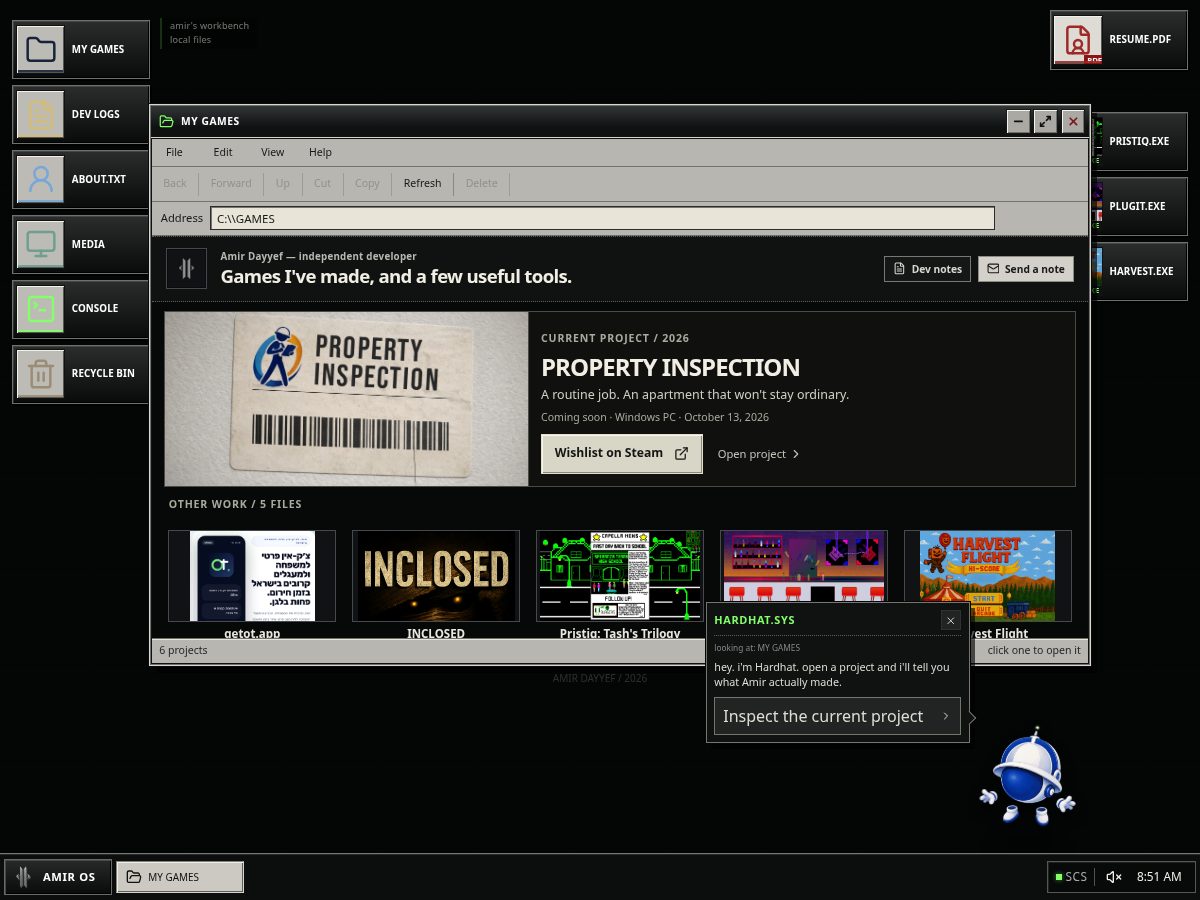Screen dimensions: 1200x900
Task: Minimize the MY GAMES window
Action: click(x=1018, y=121)
